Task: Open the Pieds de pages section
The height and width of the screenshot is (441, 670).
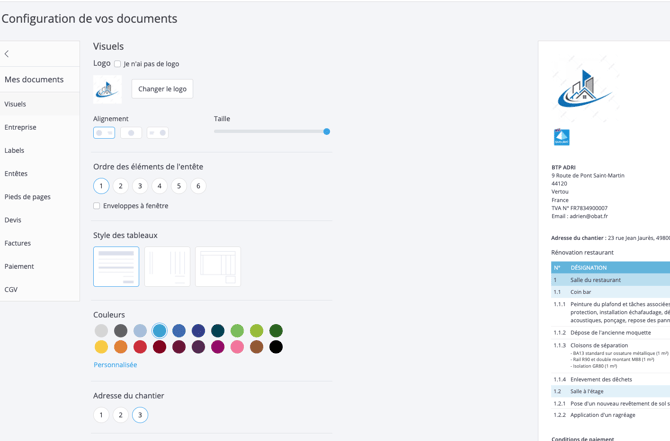Action: (x=27, y=197)
